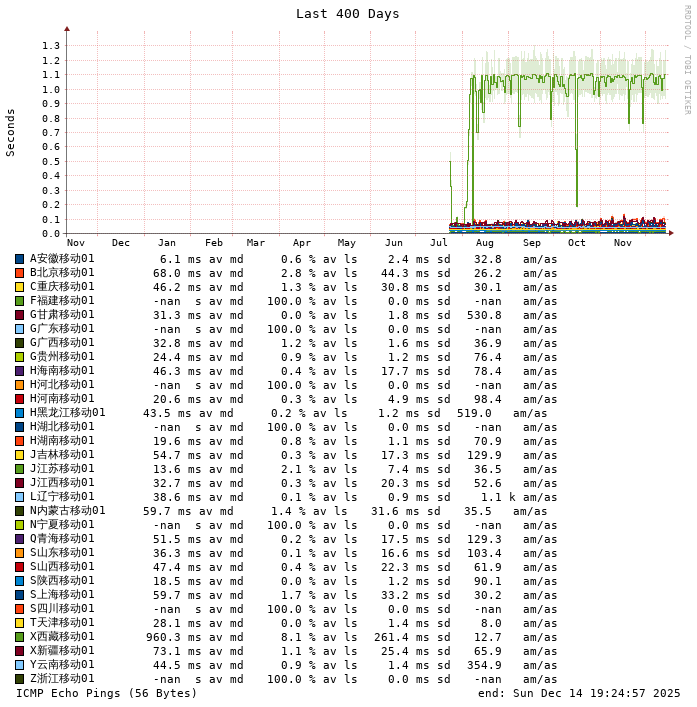Select the green swatch next to X西藏移动01
The width and height of the screenshot is (697, 707).
pyautogui.click(x=19, y=637)
